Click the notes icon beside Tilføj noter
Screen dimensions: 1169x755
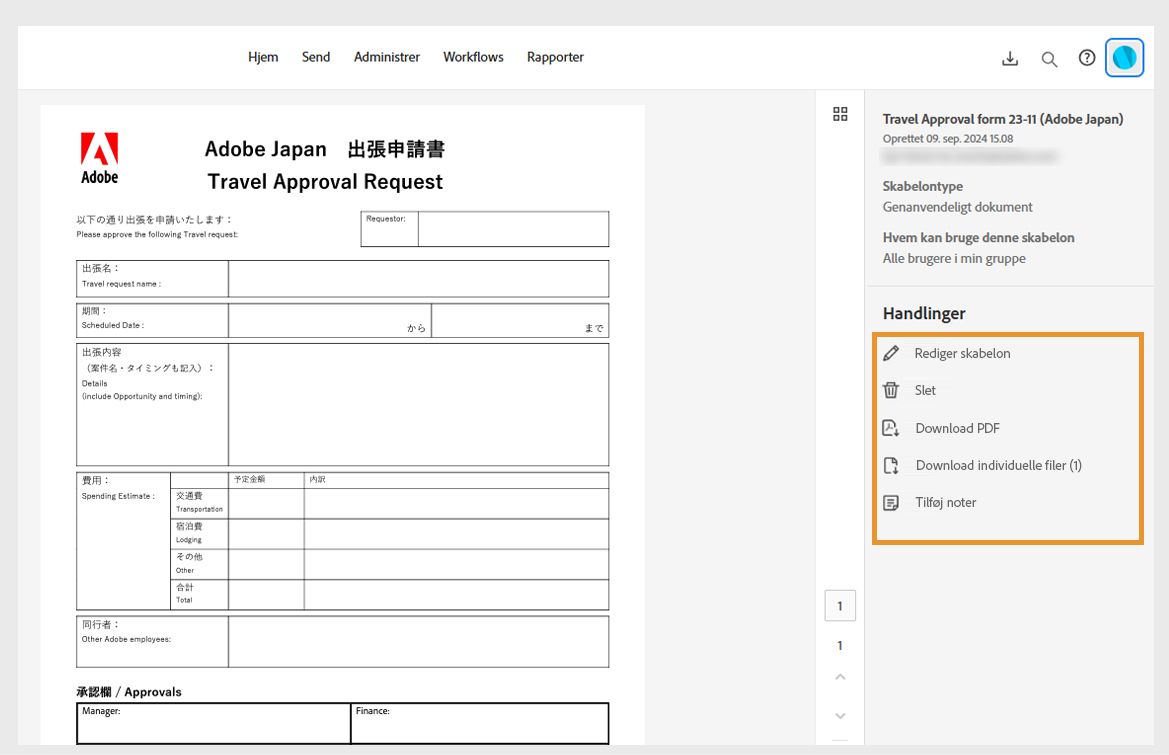(x=891, y=502)
